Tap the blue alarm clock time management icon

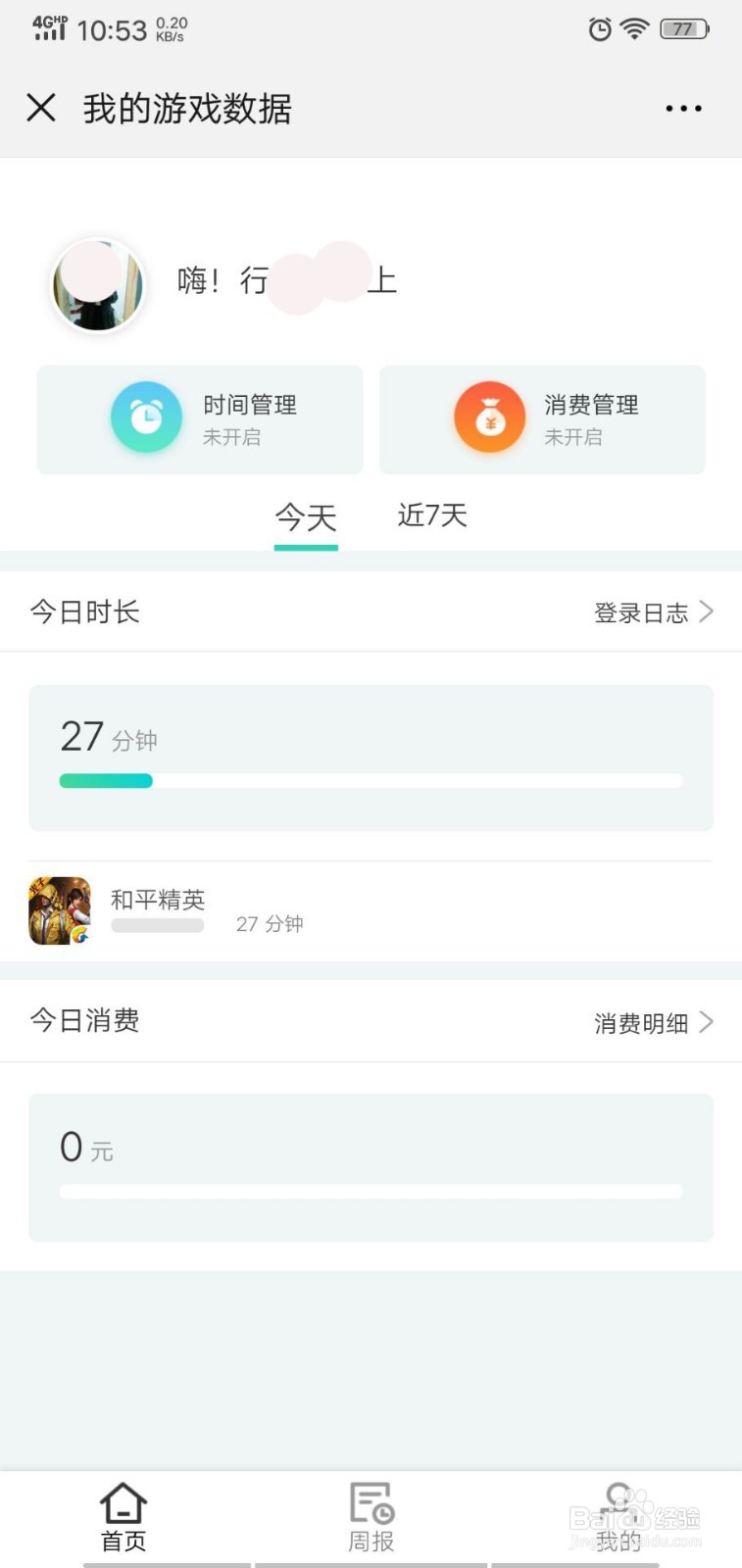(146, 417)
